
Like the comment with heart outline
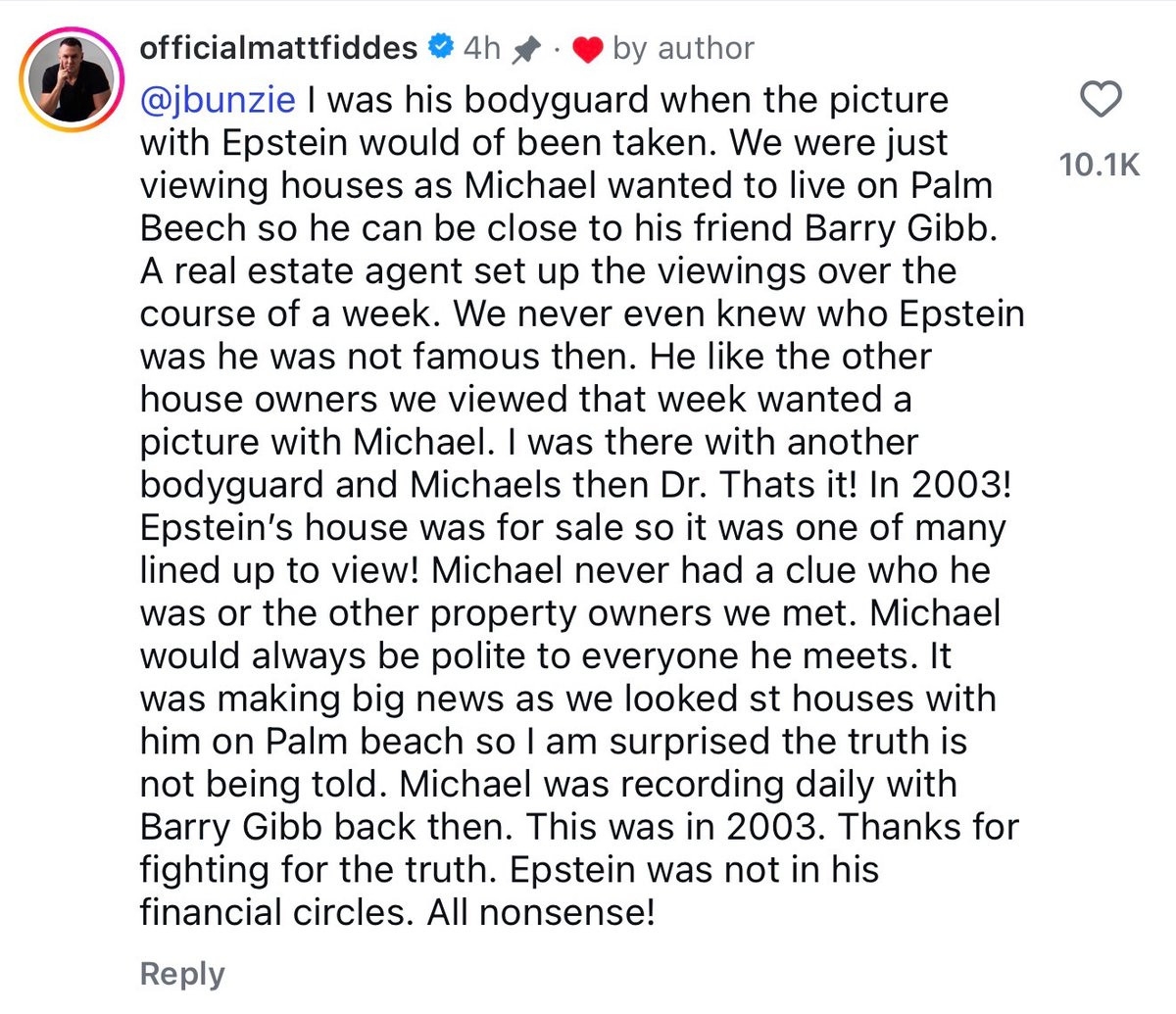tap(1100, 102)
